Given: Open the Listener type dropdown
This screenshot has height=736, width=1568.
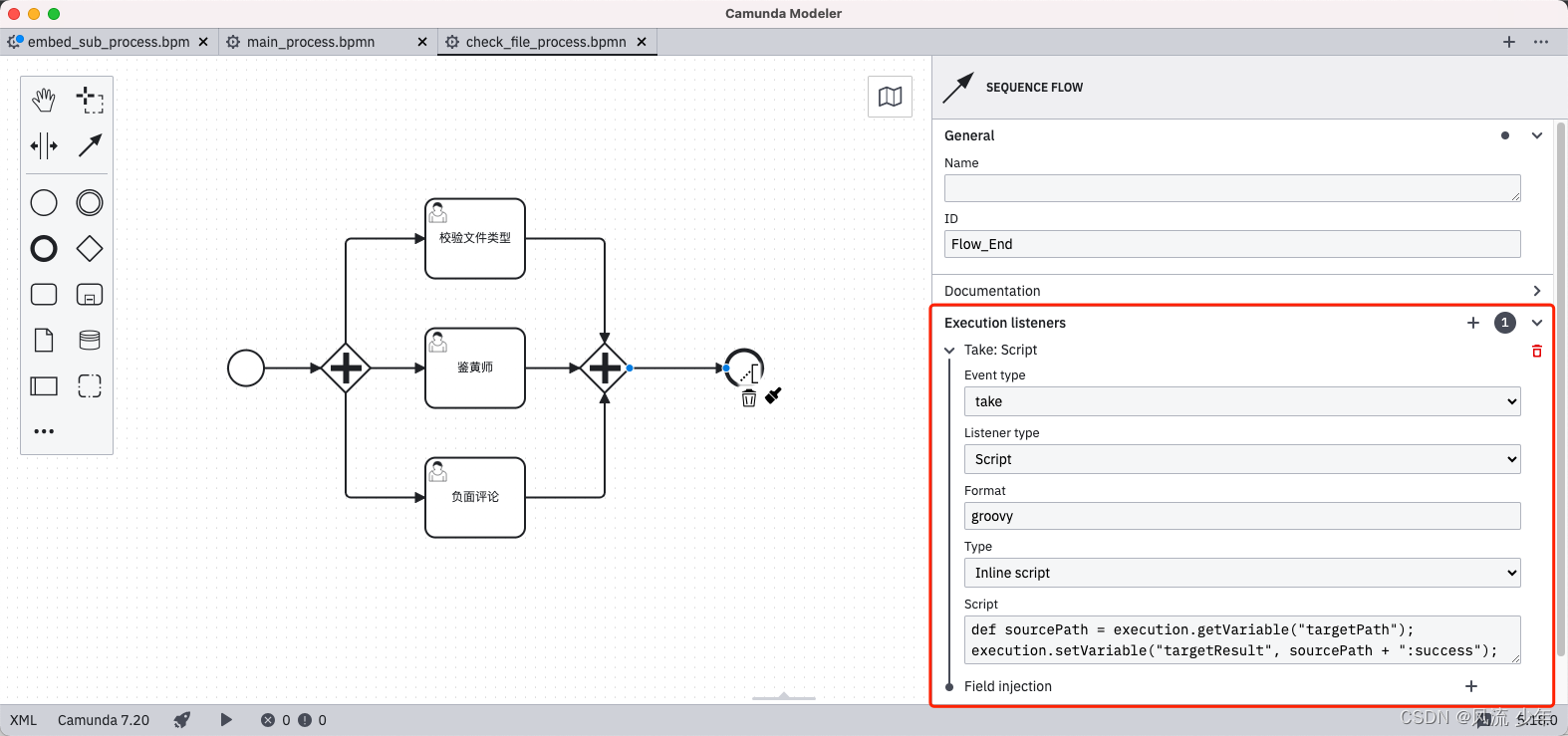Looking at the screenshot, I should [1242, 459].
